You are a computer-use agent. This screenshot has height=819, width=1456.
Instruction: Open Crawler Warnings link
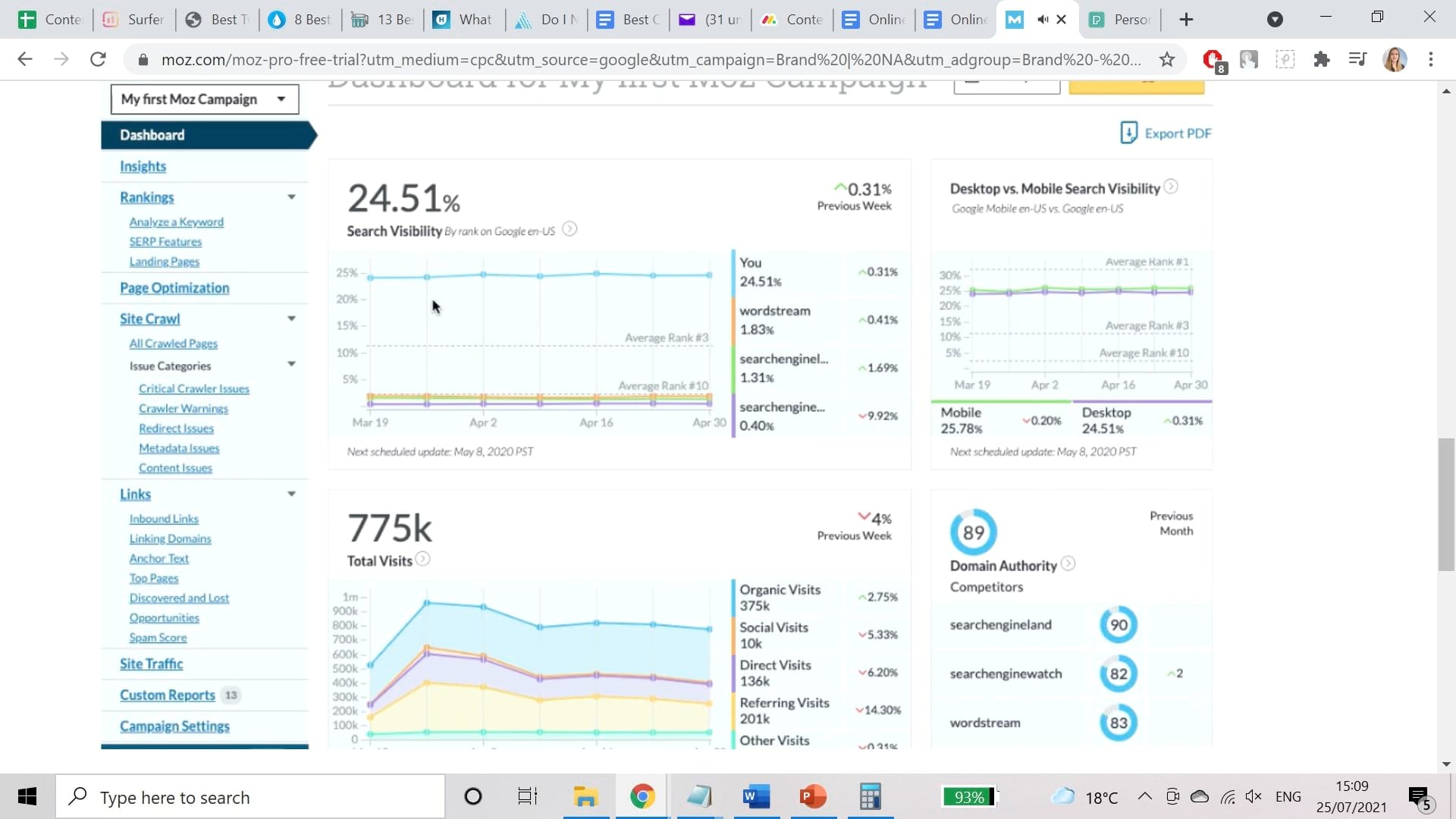[184, 409]
